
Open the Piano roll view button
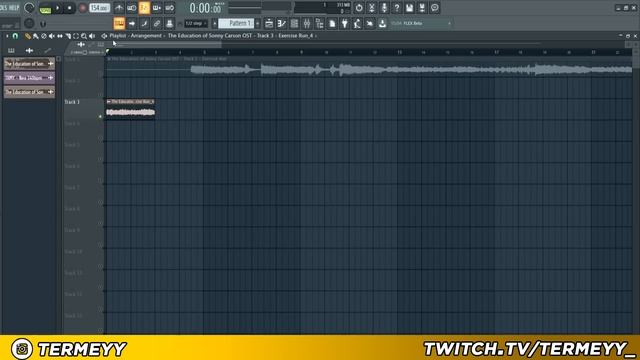(x=282, y=24)
